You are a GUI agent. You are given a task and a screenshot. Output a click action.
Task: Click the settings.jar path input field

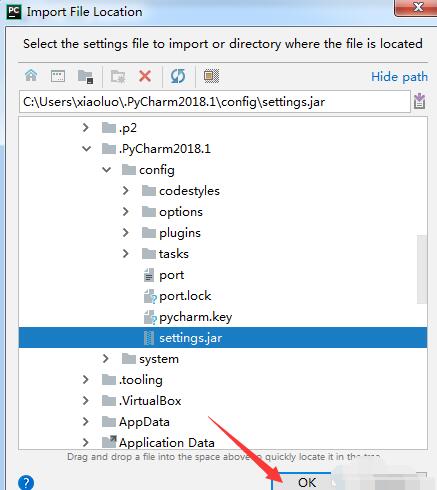(215, 102)
